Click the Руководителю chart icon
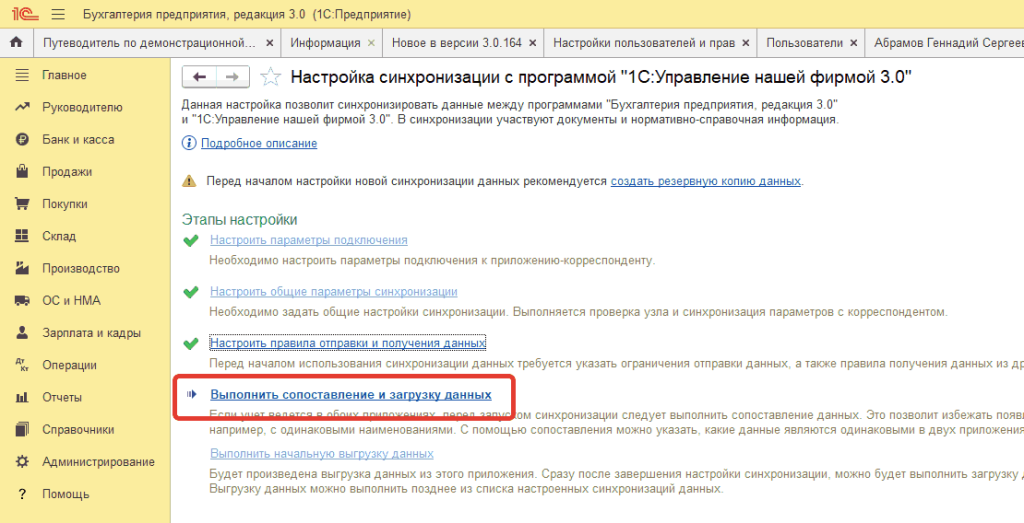The height and width of the screenshot is (523, 1024). pyautogui.click(x=22, y=107)
